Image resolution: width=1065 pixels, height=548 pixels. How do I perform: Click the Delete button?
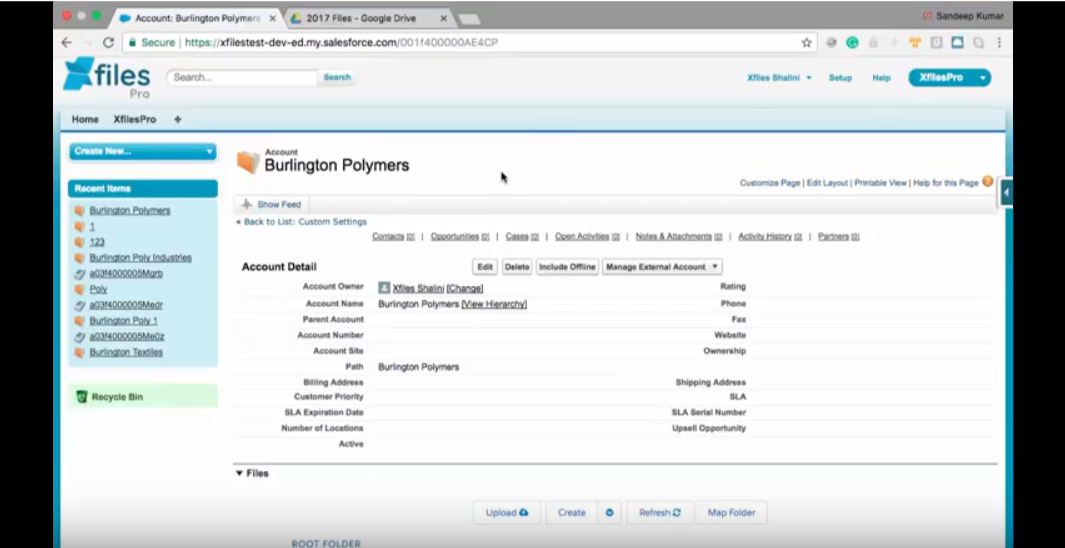517,267
